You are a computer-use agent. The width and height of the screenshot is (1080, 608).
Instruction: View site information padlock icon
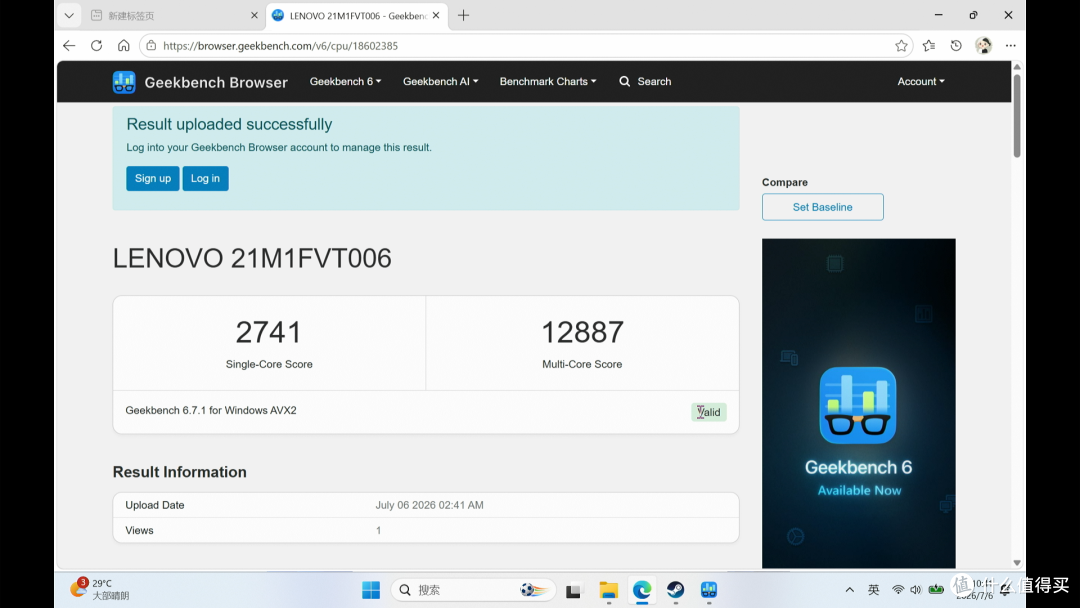(x=152, y=45)
